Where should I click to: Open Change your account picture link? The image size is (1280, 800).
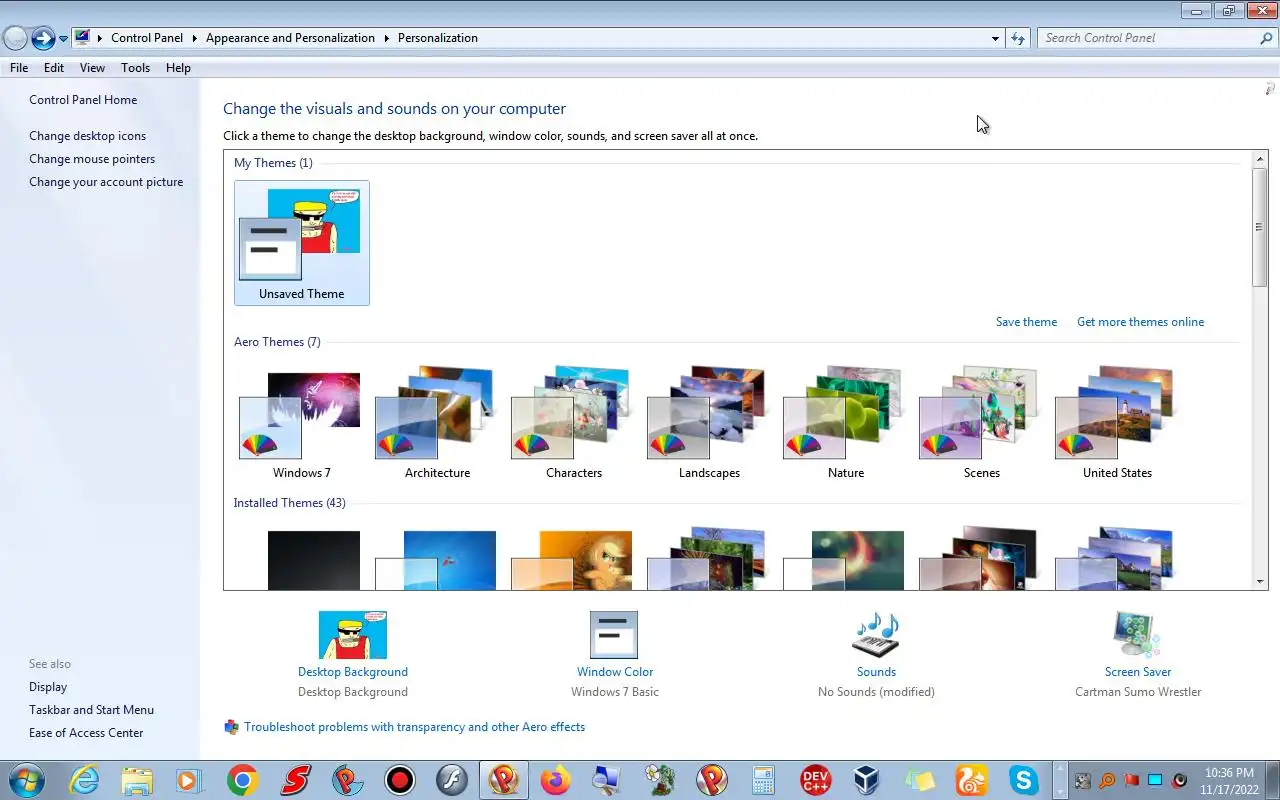click(106, 182)
